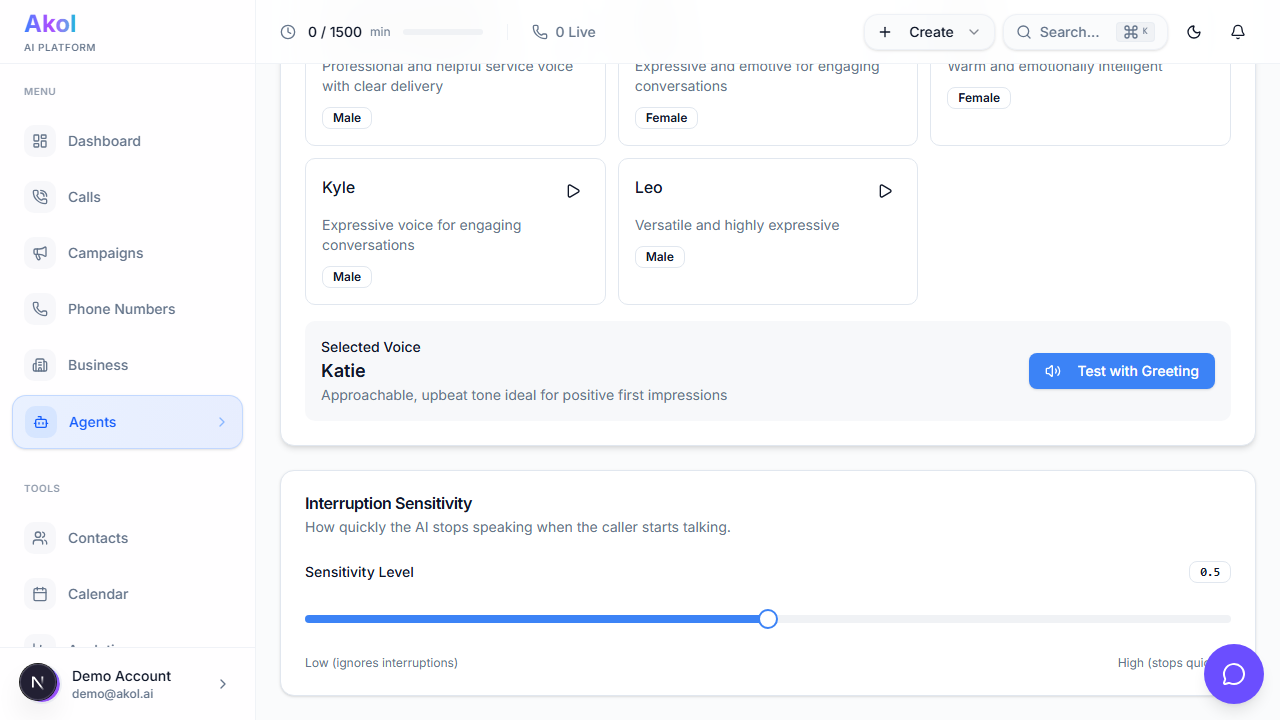
Task: Click the Phone Numbers icon
Action: point(40,309)
